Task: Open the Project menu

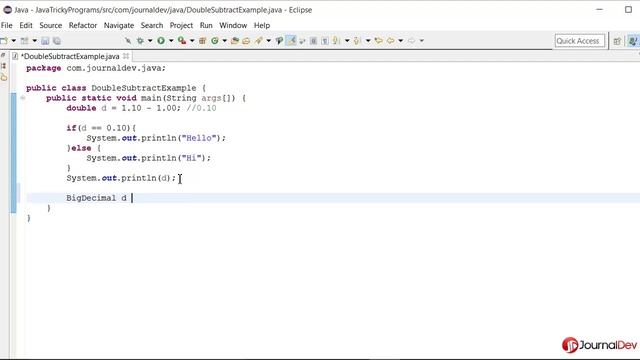Action: [181, 25]
